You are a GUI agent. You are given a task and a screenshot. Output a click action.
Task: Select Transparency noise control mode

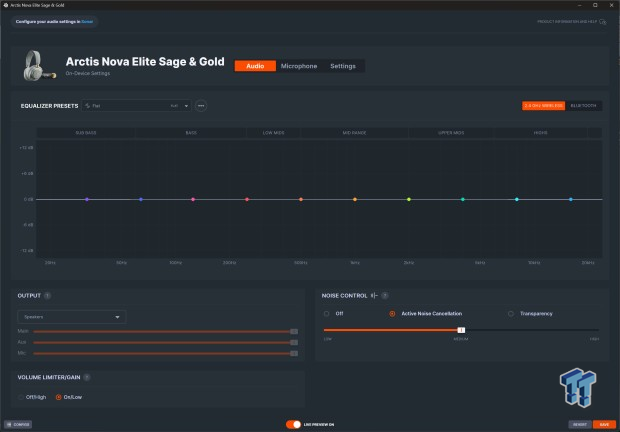pos(511,313)
